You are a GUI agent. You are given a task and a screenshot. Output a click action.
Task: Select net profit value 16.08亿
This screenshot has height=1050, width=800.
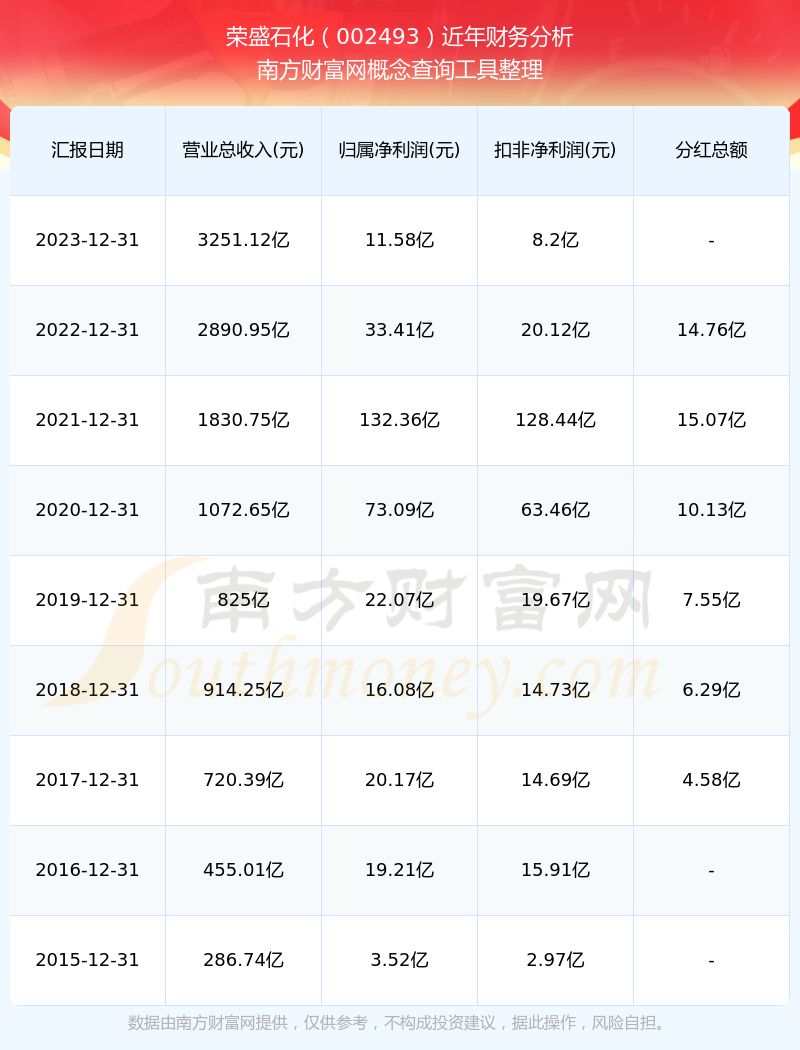point(400,690)
